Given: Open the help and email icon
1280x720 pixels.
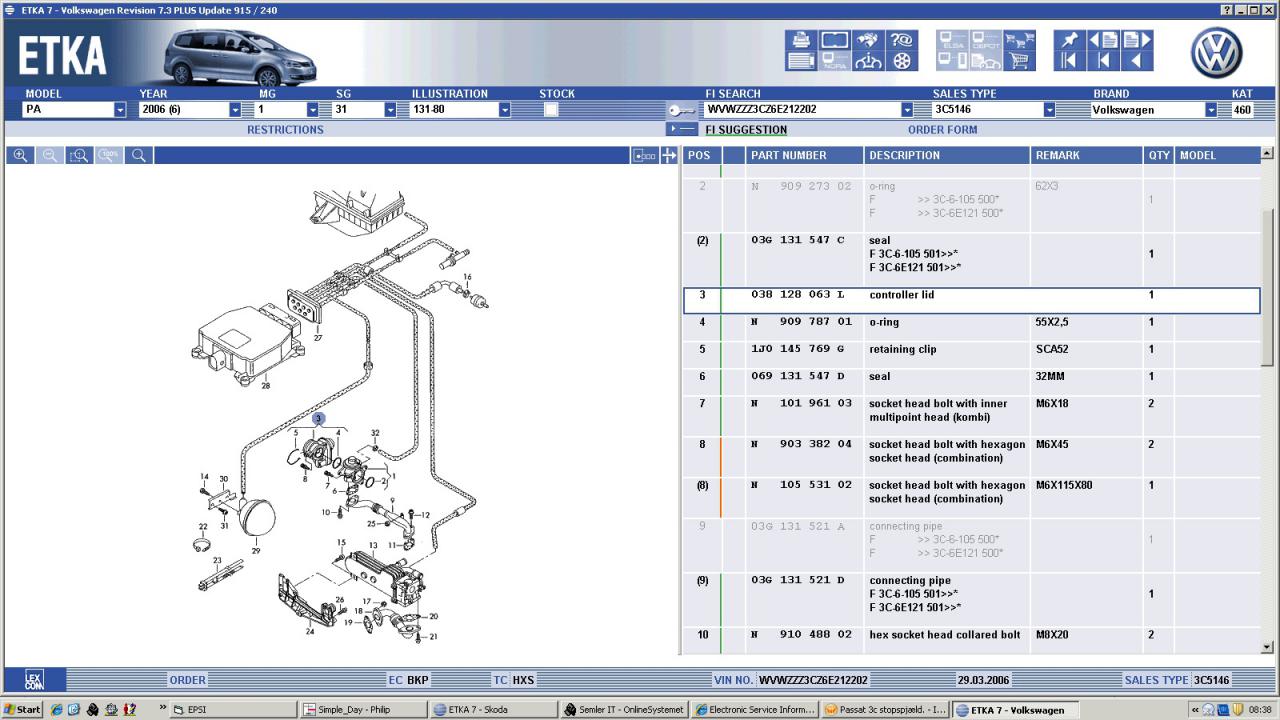Looking at the screenshot, I should tap(902, 40).
